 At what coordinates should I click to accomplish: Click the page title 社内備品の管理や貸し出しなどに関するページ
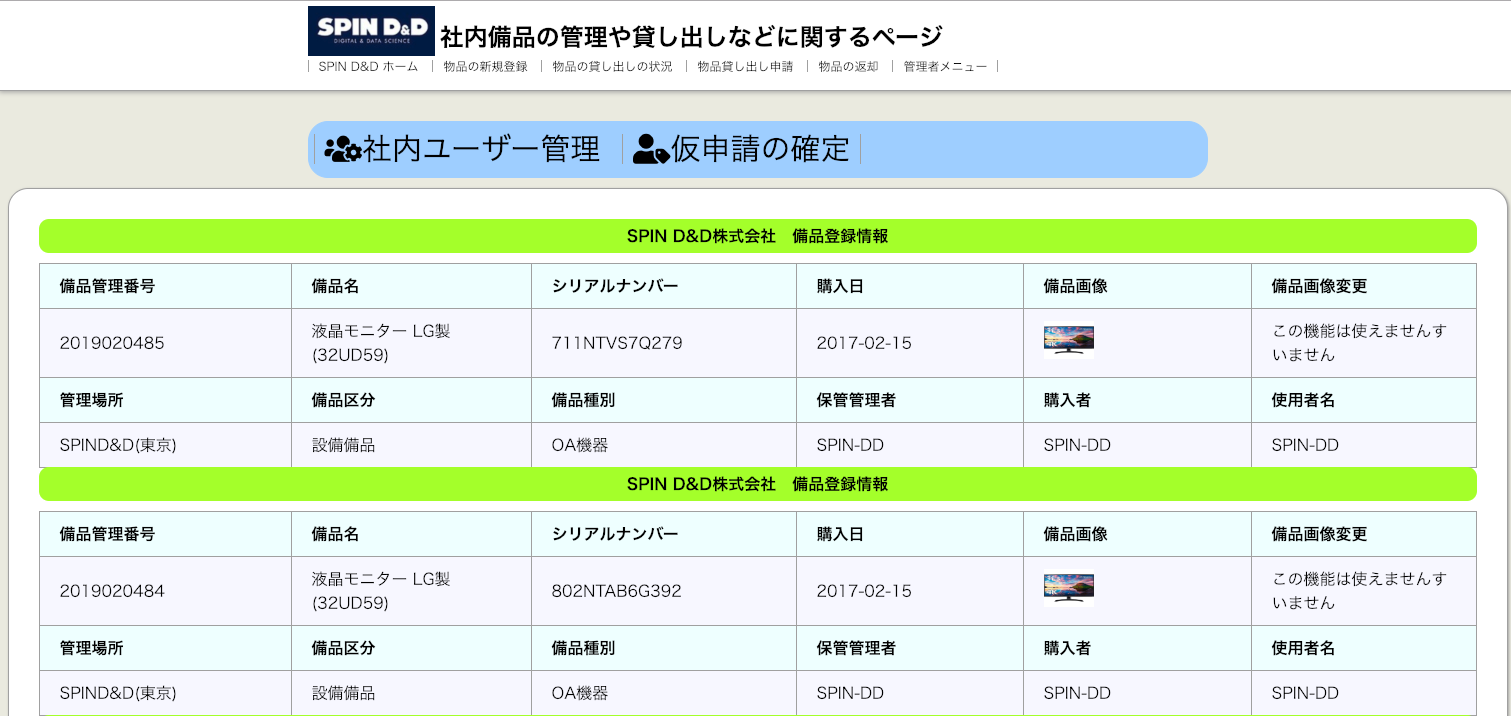pos(691,37)
